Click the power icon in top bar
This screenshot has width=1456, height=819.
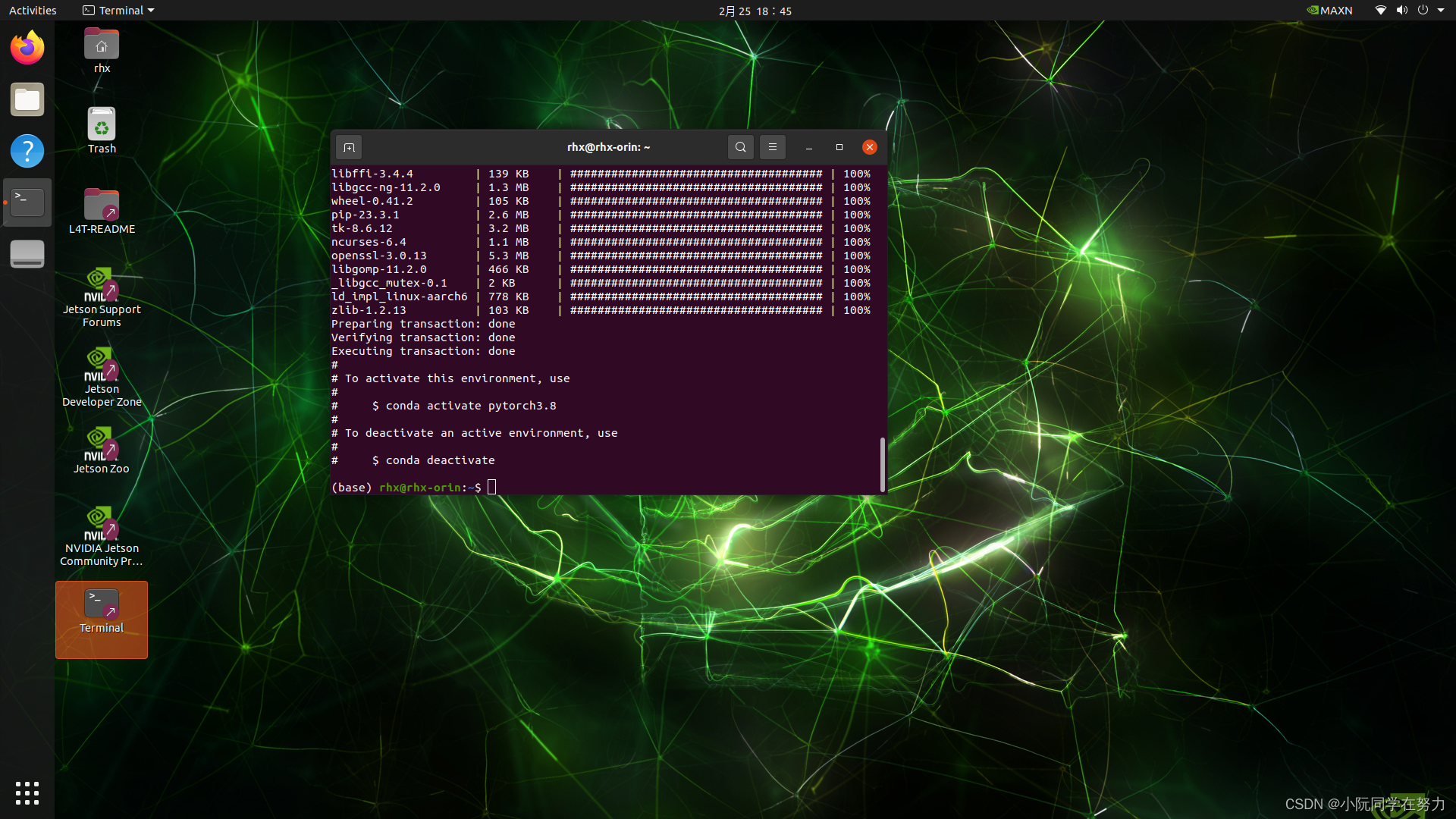click(x=1423, y=11)
